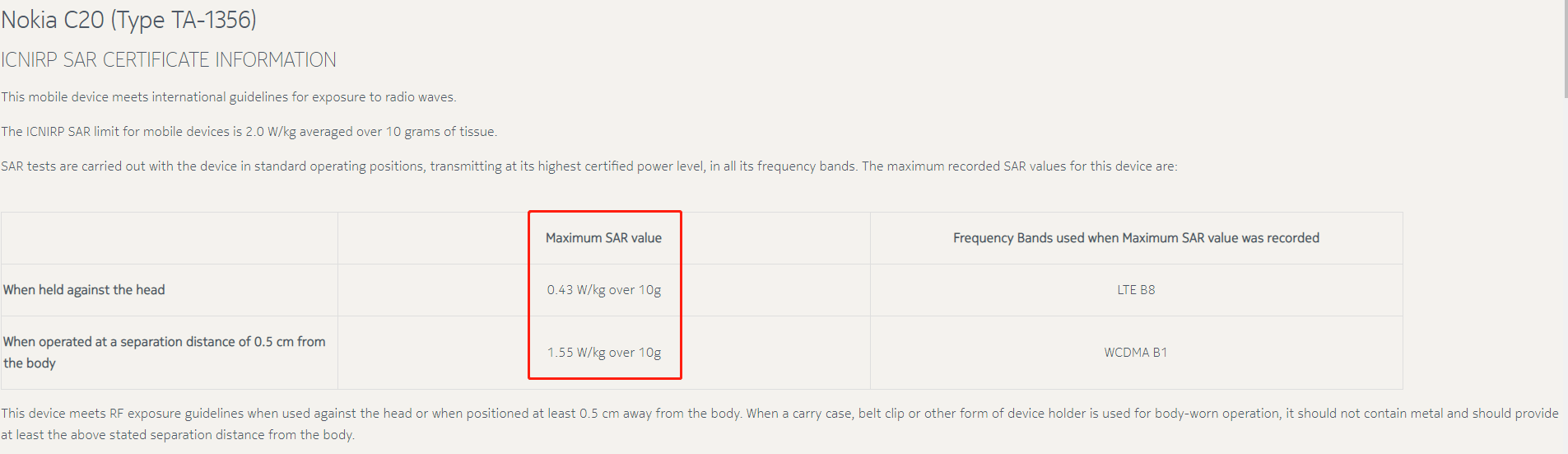Click the paragraph starting 'SAR tests are carried out'

(589, 166)
